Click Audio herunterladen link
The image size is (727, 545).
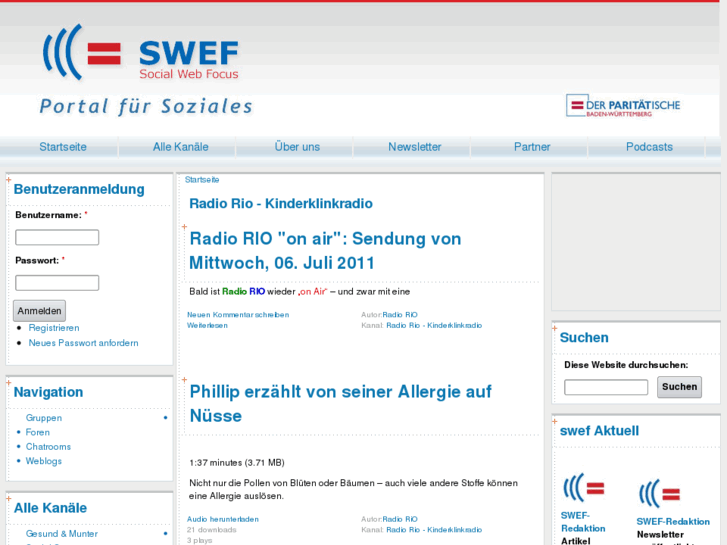click(x=223, y=519)
